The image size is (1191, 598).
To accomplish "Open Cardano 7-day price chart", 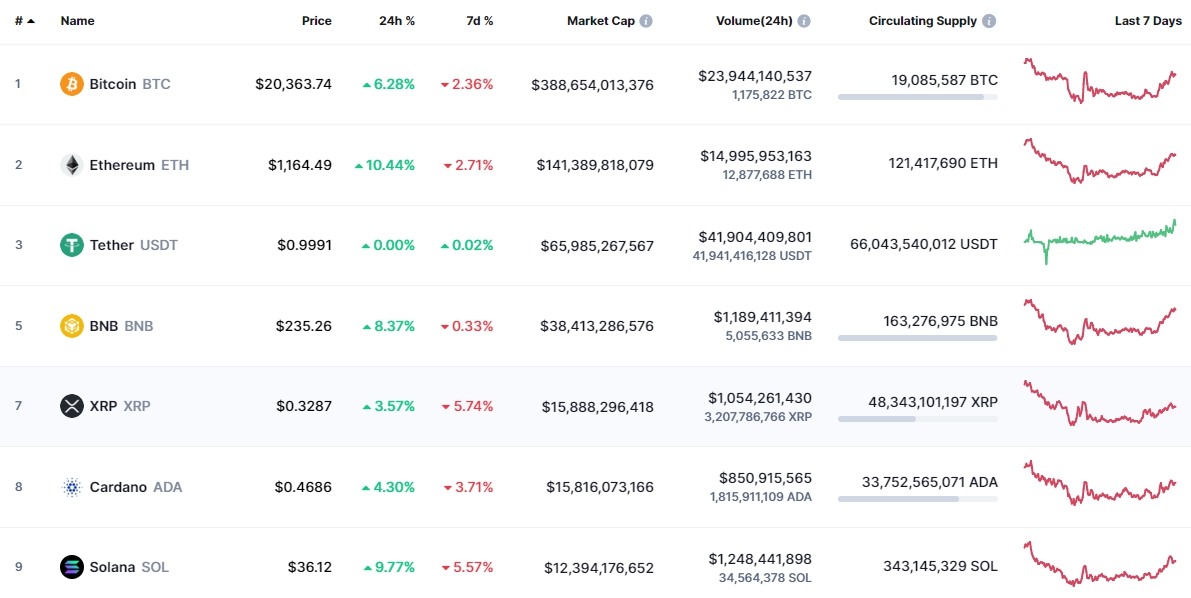I will click(1100, 483).
